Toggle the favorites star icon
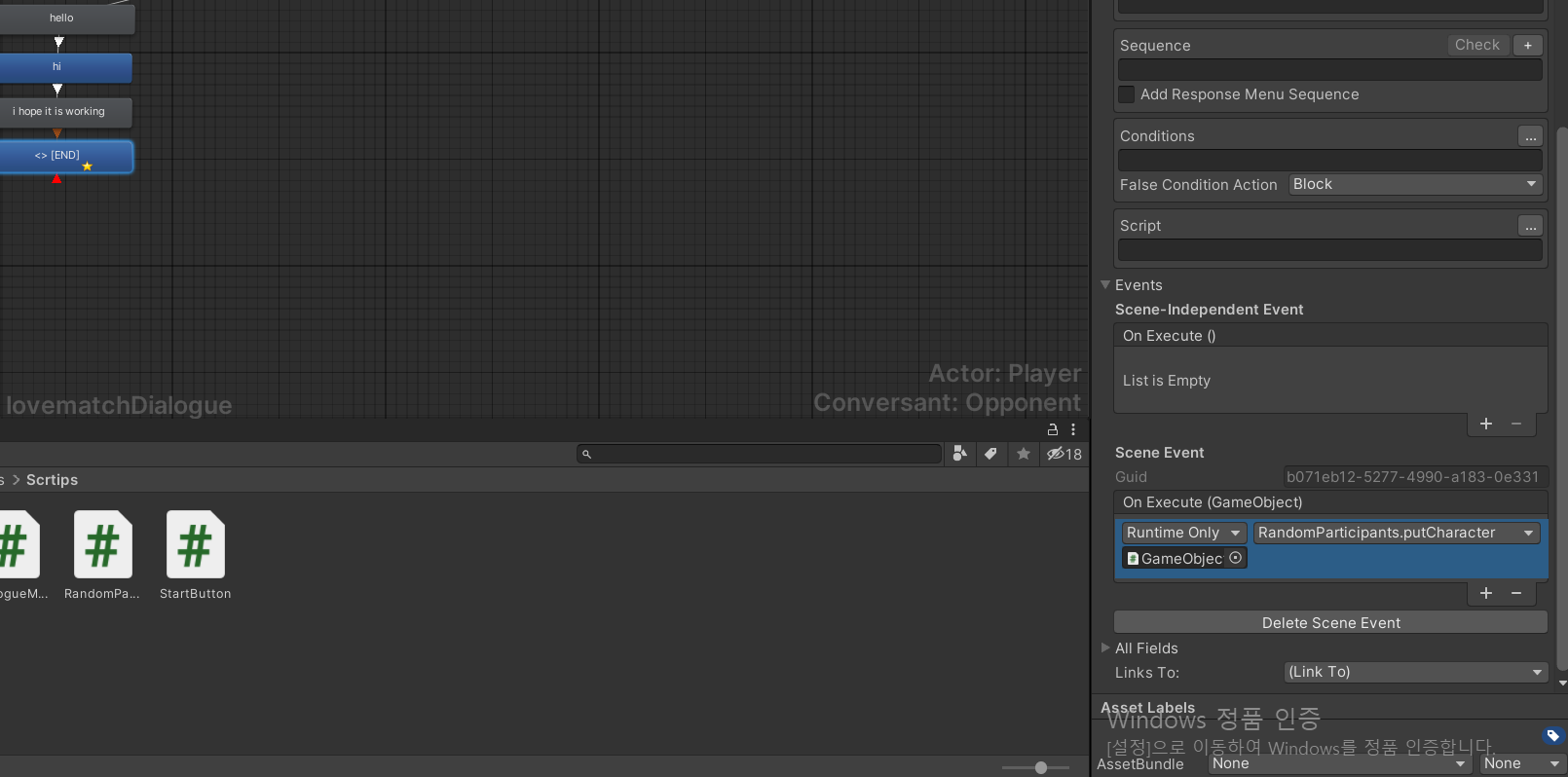The width and height of the screenshot is (1568, 777). tap(1024, 454)
